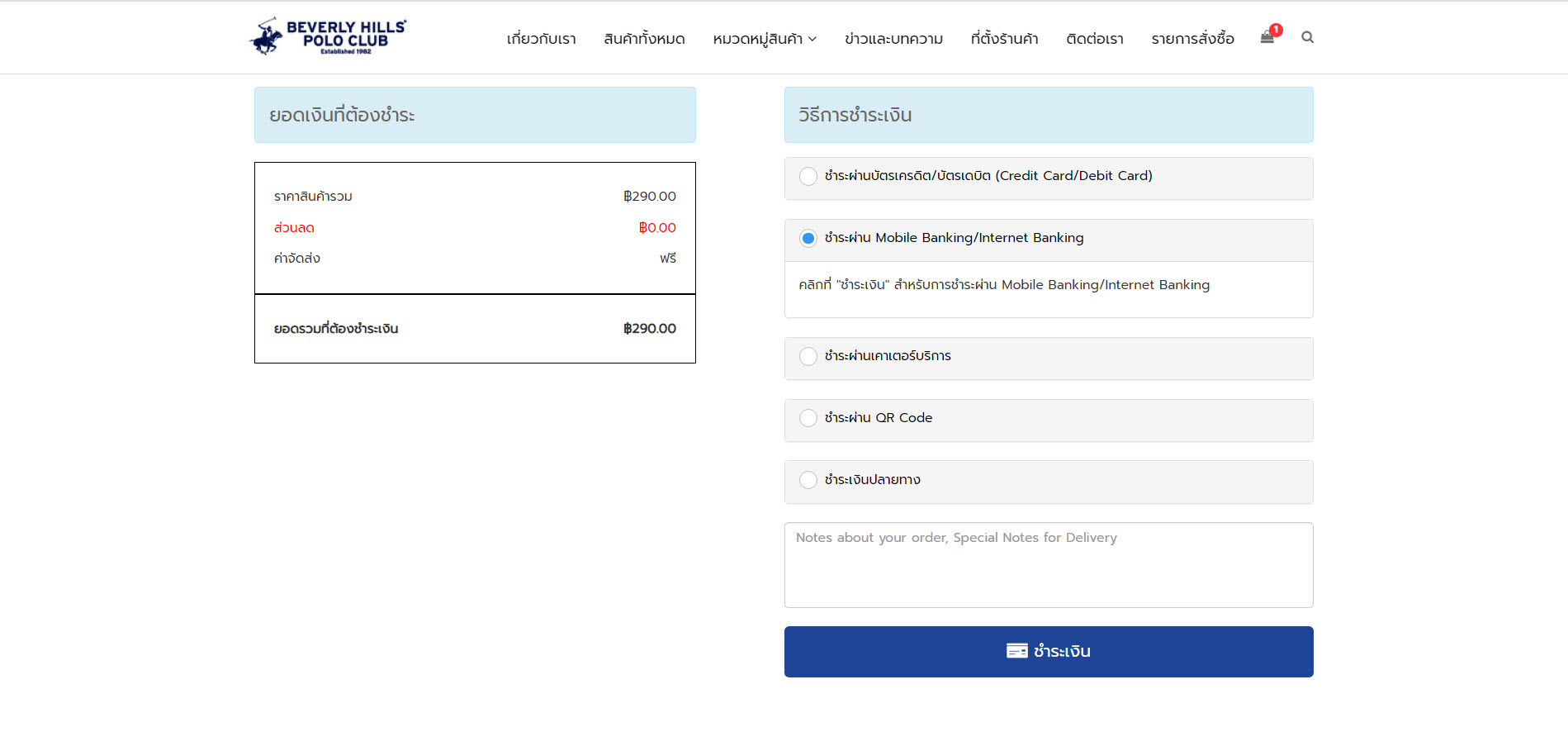The image size is (1568, 746).
Task: Click the ฿290.00 grand total amount
Action: point(650,329)
